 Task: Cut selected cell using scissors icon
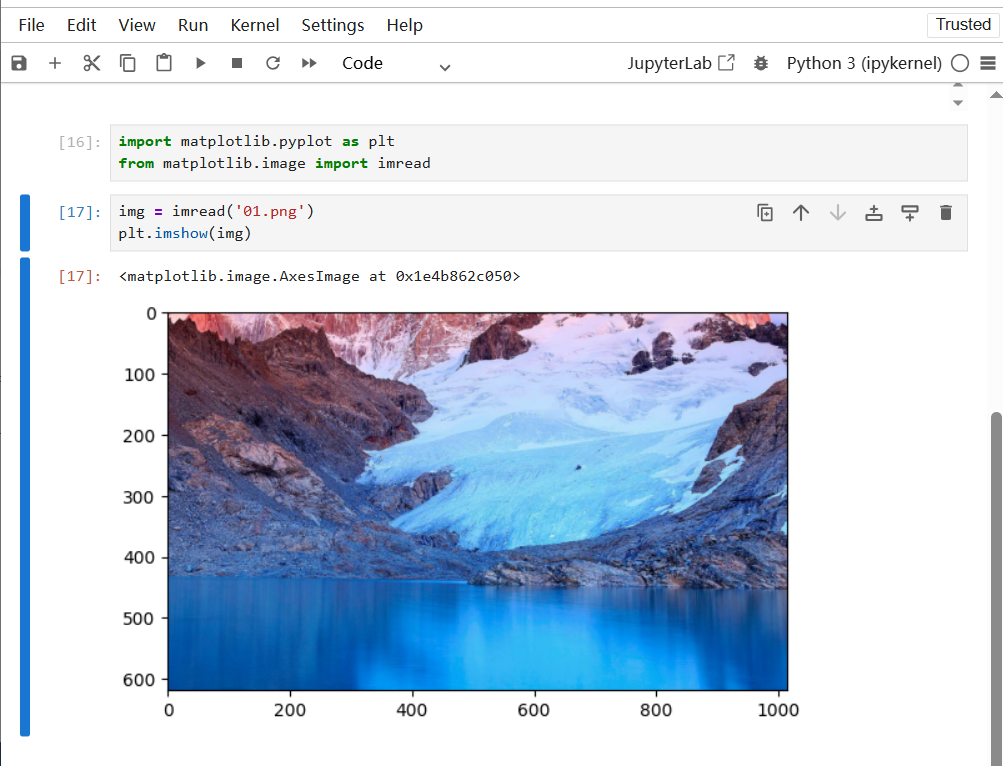92,63
